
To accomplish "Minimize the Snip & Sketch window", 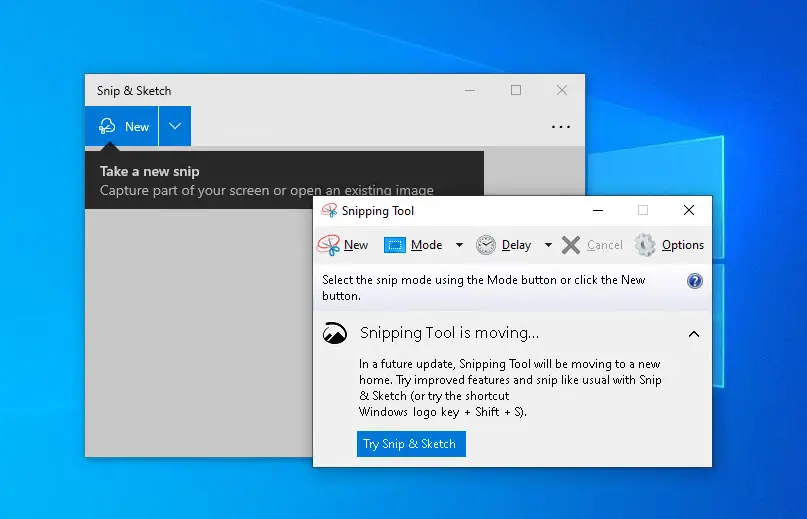I will tap(469, 91).
